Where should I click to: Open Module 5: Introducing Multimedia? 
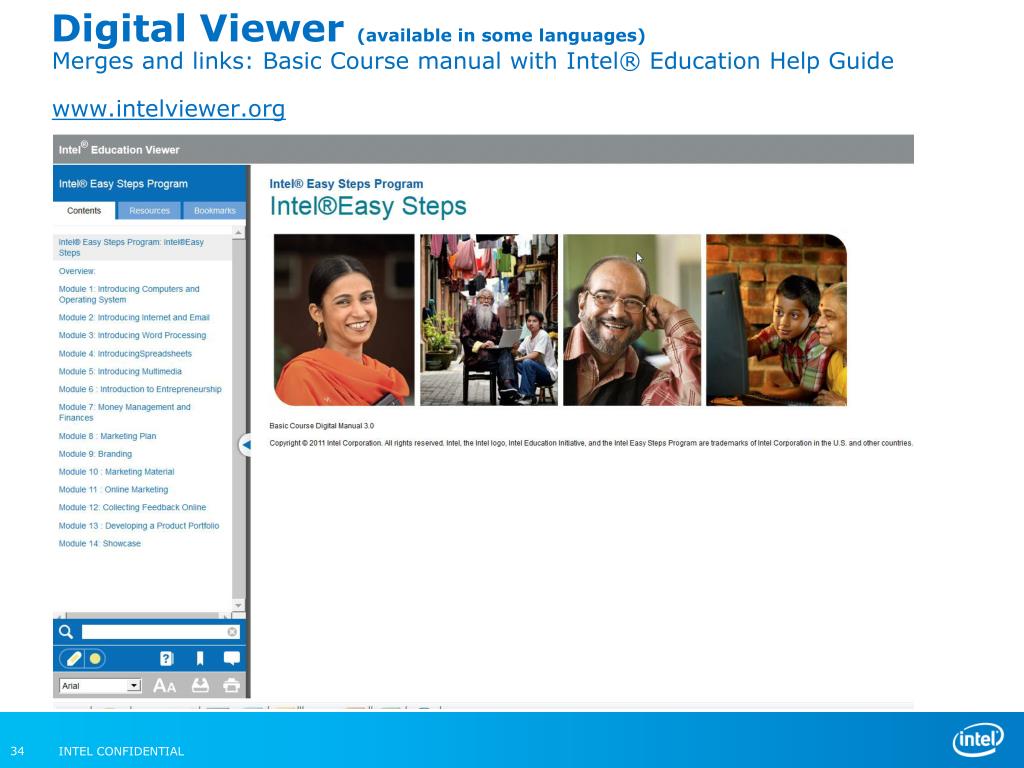tap(120, 371)
